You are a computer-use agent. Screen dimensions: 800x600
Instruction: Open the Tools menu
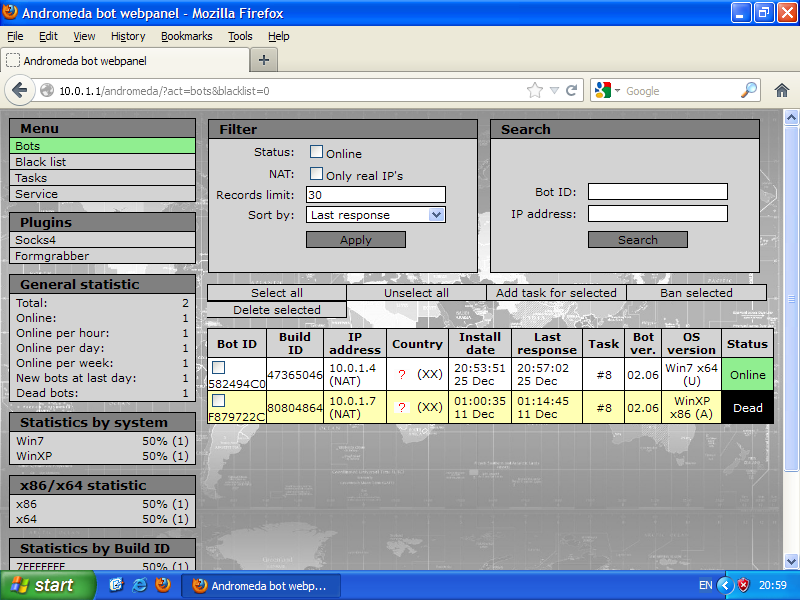[x=240, y=36]
